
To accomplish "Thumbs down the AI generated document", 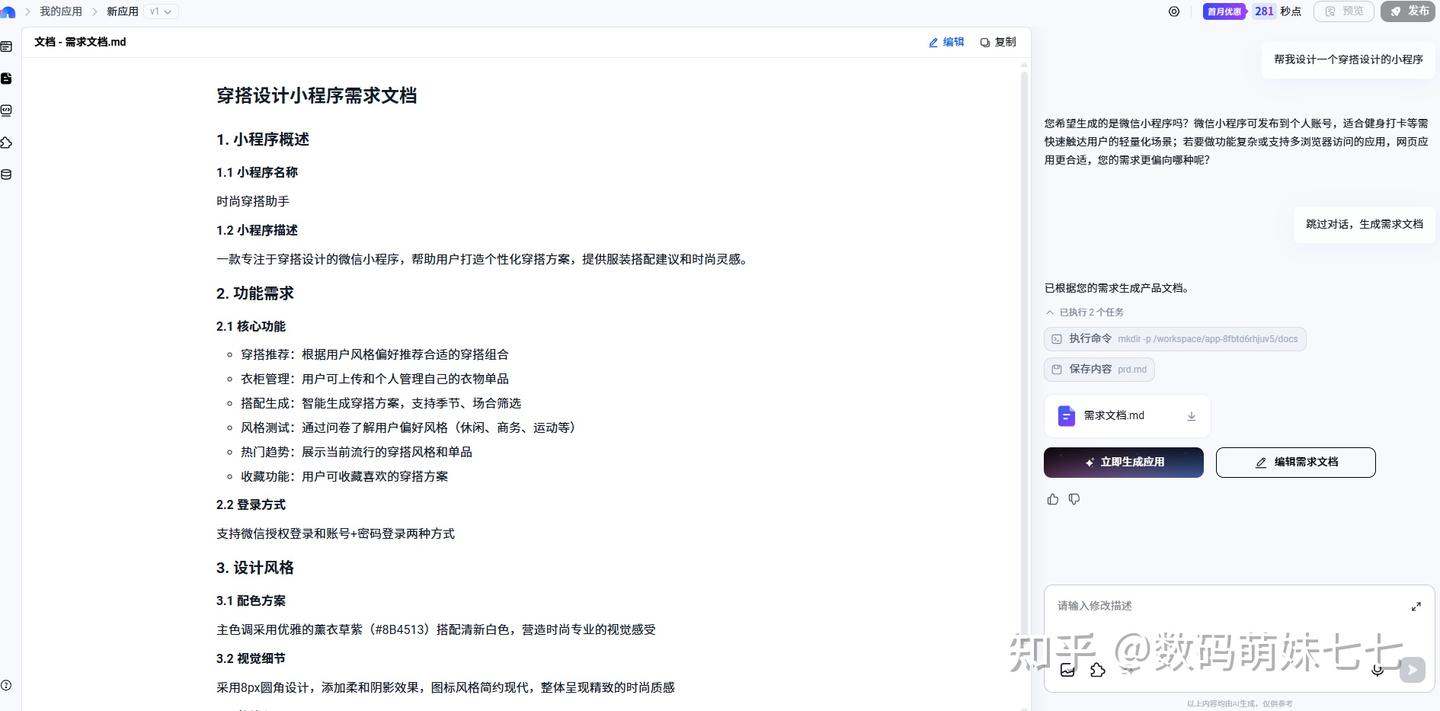I will (1074, 499).
